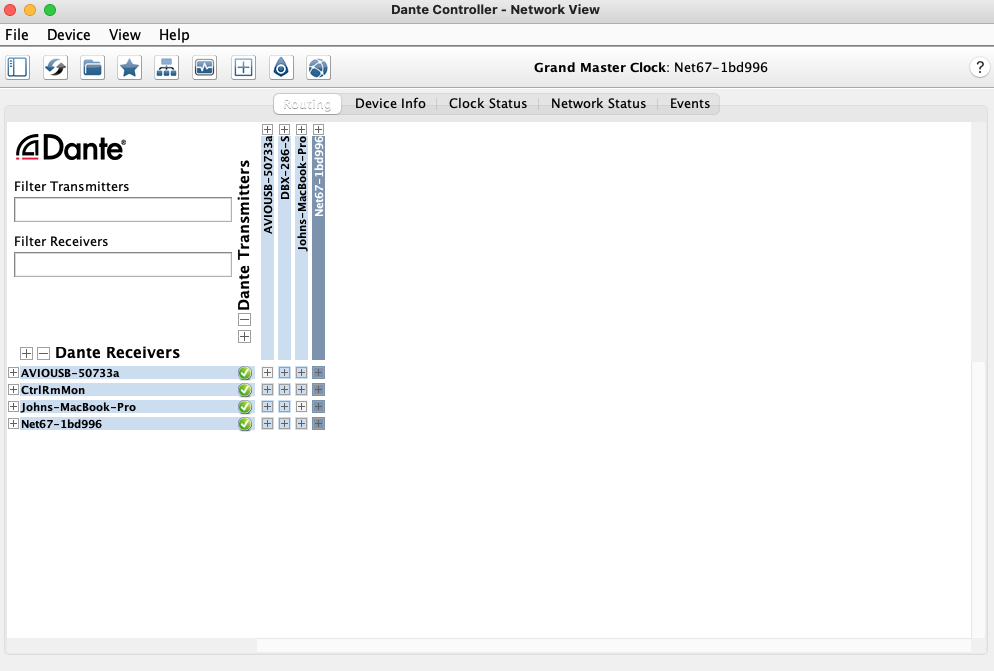Click the horizontal scrollbar below routing grid
Viewport: 994px width, 671px height.
[x=613, y=646]
